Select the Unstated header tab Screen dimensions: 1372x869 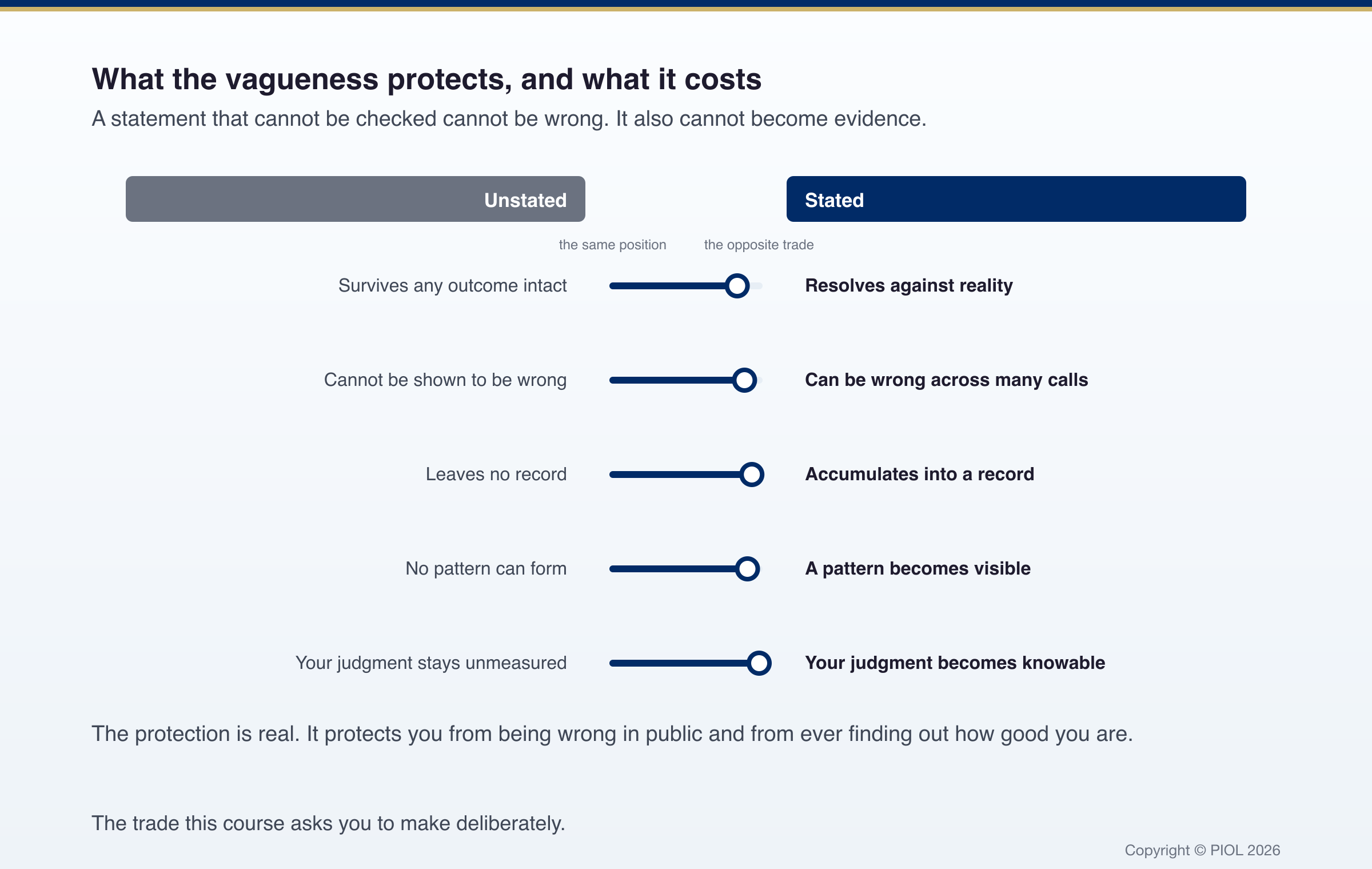[x=356, y=199]
